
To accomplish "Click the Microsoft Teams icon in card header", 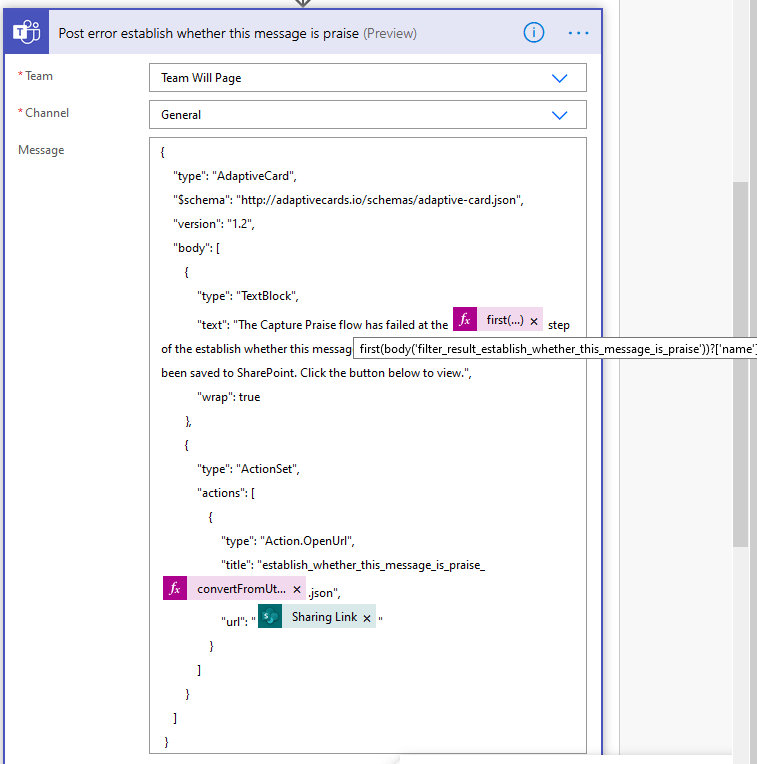I will point(24,33).
